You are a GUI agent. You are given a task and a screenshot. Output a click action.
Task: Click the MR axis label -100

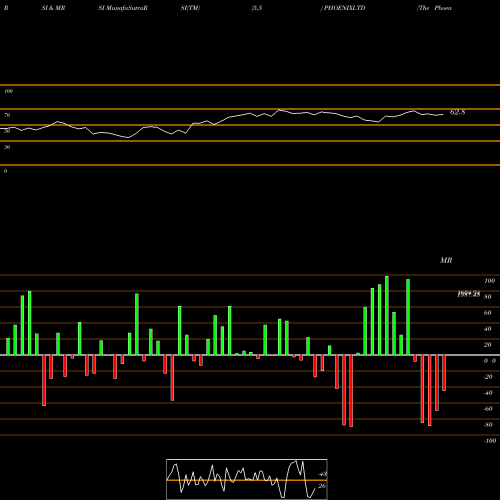tap(490, 441)
